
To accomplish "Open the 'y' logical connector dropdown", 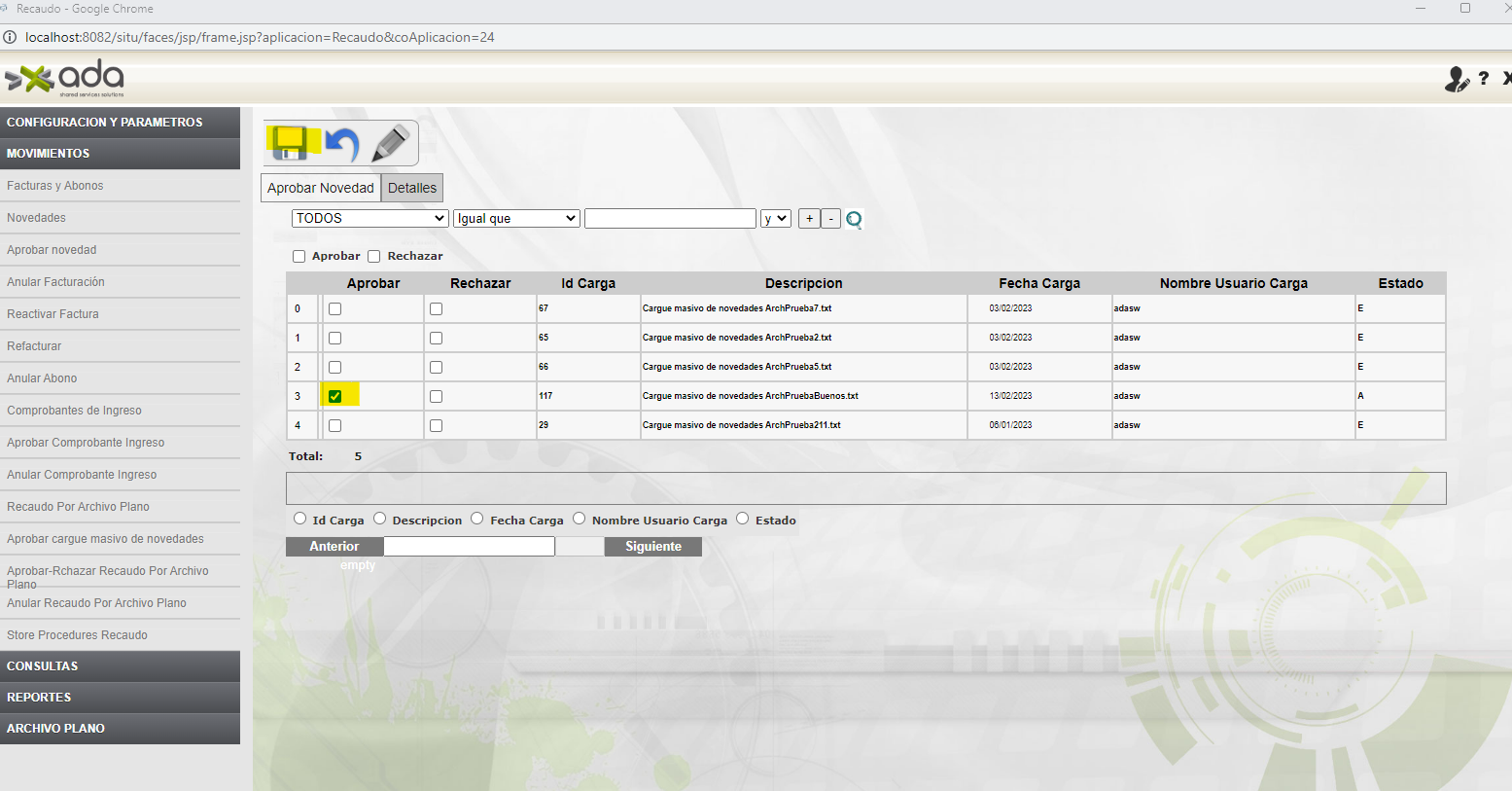I will click(x=775, y=219).
